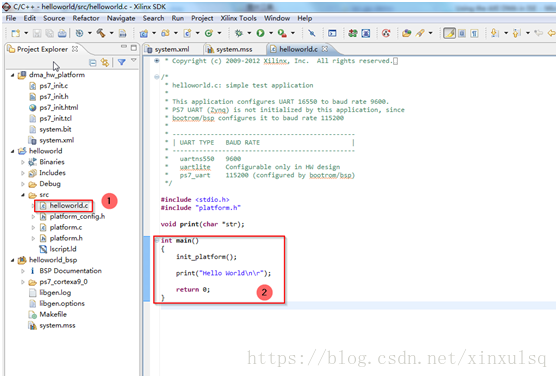Click the Save toolbar icon

click(37, 33)
